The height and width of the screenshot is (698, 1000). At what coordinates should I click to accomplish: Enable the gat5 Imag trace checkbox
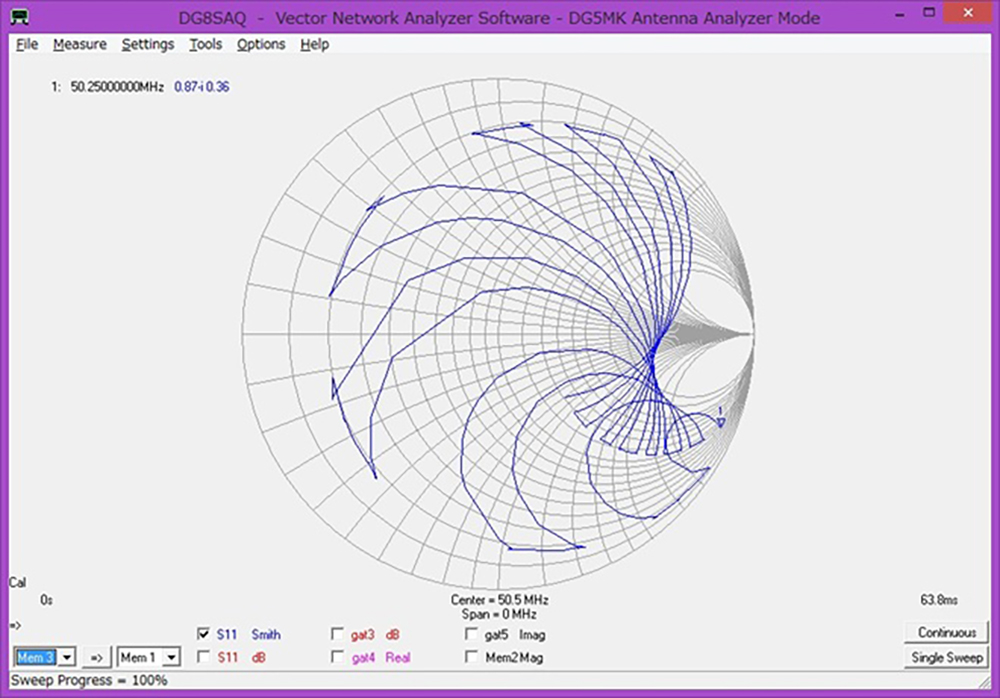tap(471, 634)
